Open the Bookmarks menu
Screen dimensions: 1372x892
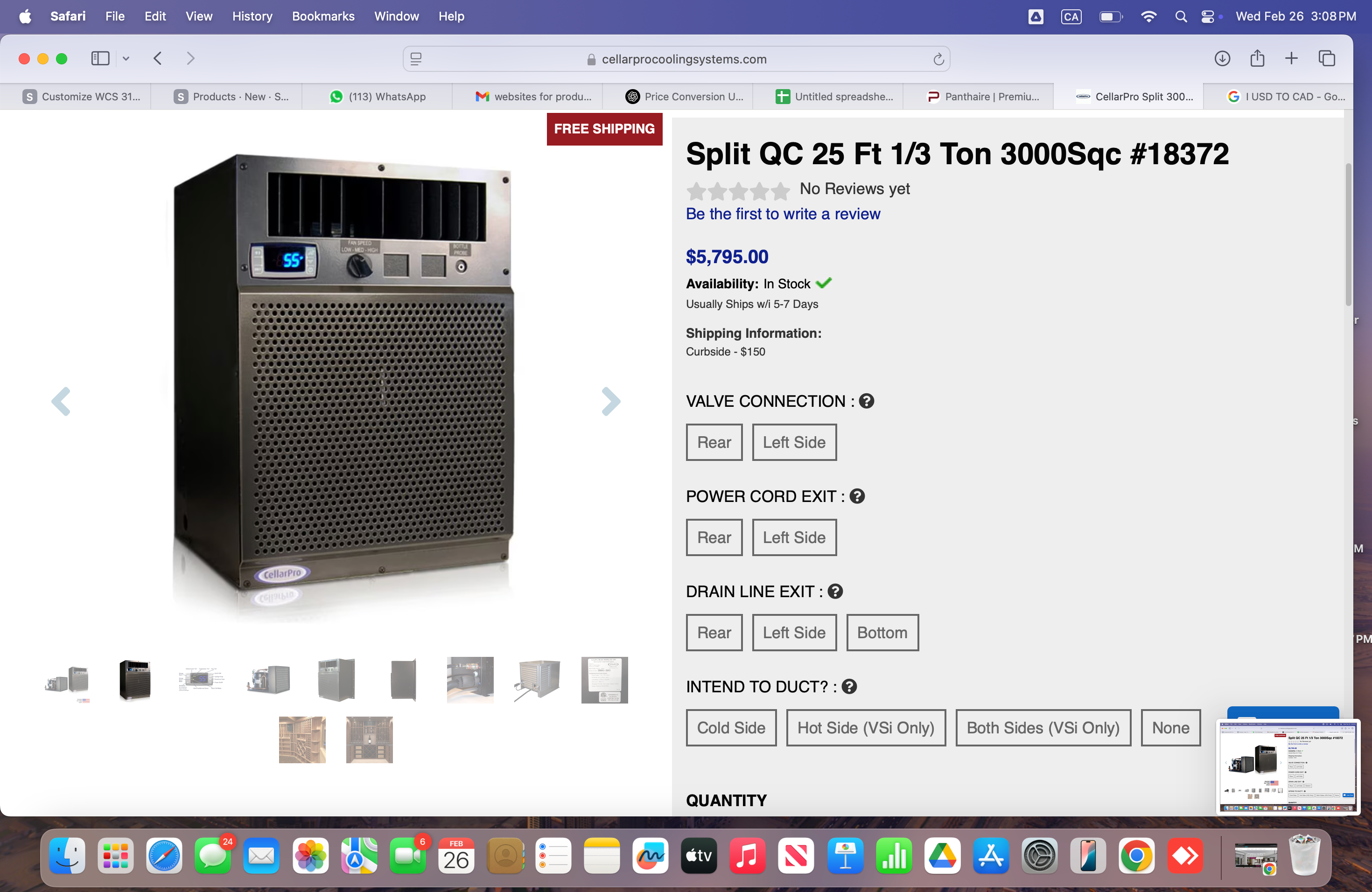coord(323,16)
